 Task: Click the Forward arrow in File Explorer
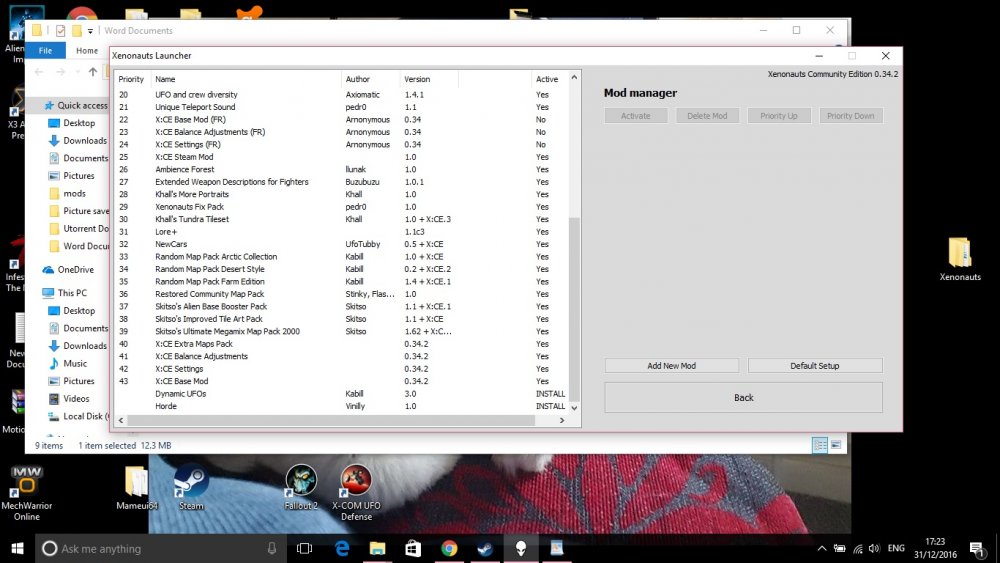pyautogui.click(x=61, y=71)
